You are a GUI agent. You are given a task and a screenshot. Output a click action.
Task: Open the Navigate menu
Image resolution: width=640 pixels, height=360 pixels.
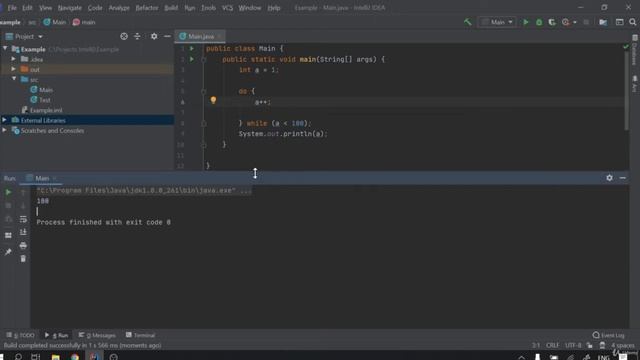tap(69, 8)
